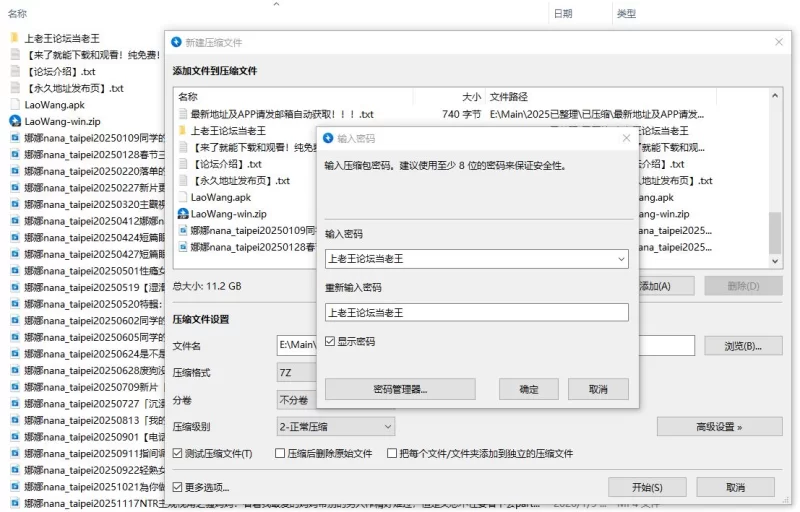800x512 pixels.
Task: Select 【来了就能下载和观看!纯免费!】 file in Explorer
Action: (92, 55)
